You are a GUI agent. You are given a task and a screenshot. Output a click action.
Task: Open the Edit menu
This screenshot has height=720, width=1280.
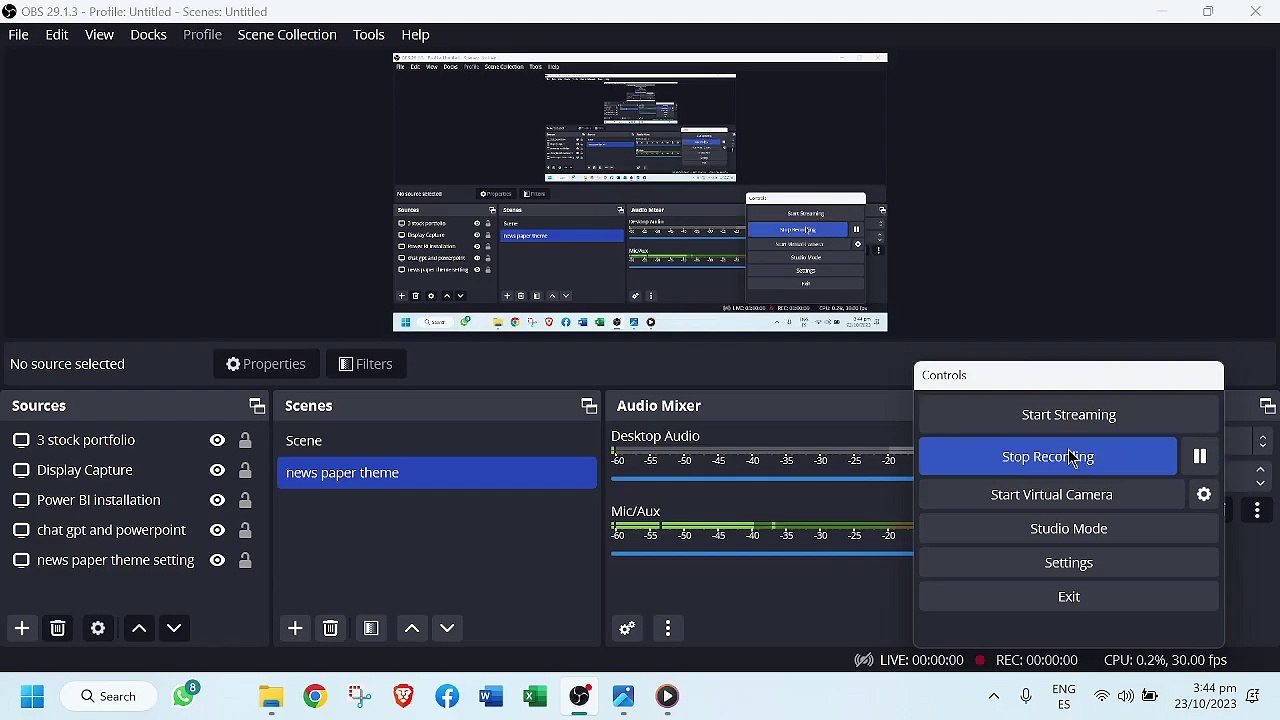[x=57, y=34]
